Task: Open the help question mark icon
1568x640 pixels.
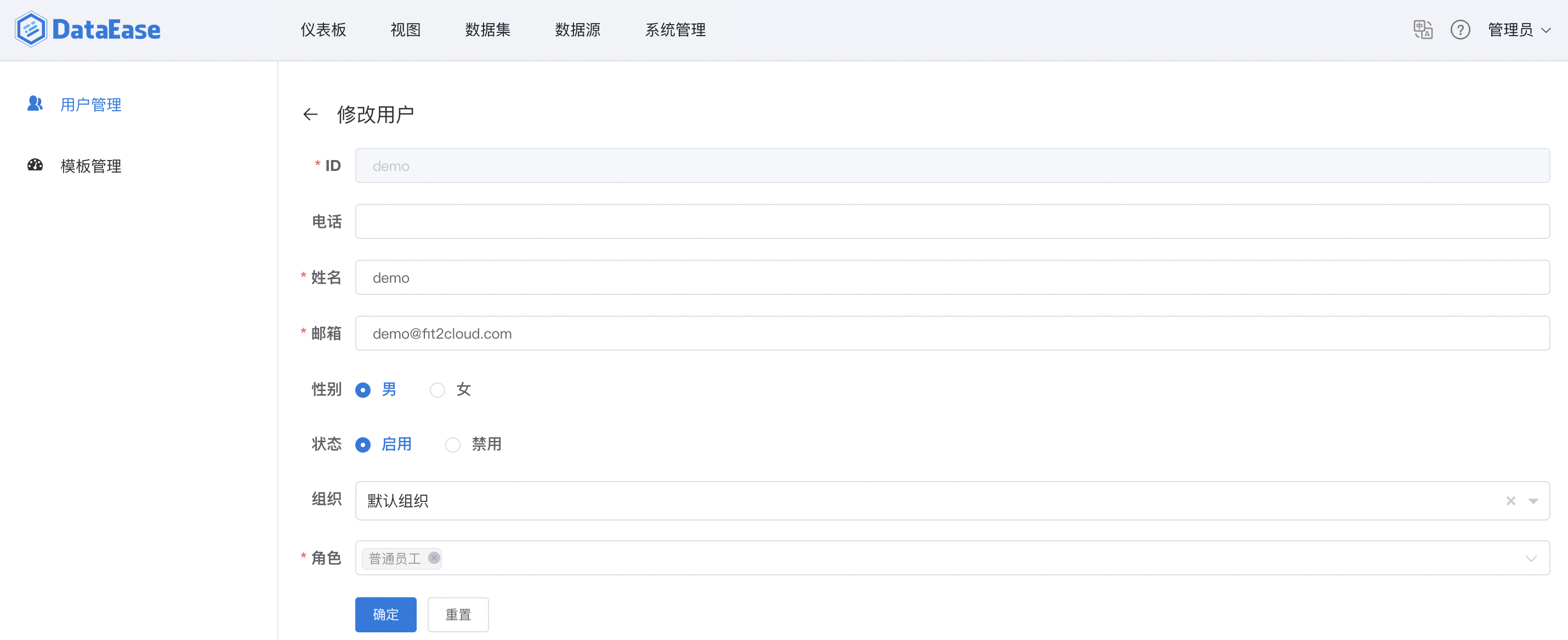Action: tap(1459, 30)
